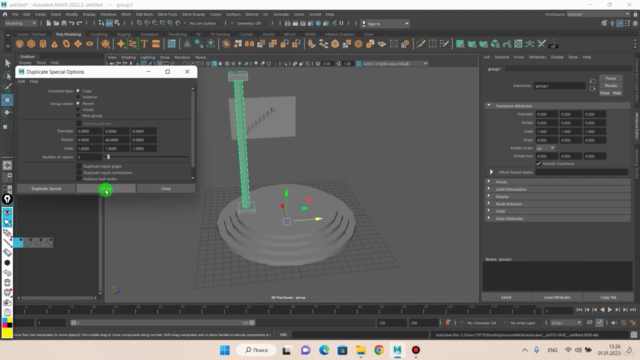Viewport: 640px width, 360px height.
Task: Click the Go to Home screen icon
Action: (5, 14)
